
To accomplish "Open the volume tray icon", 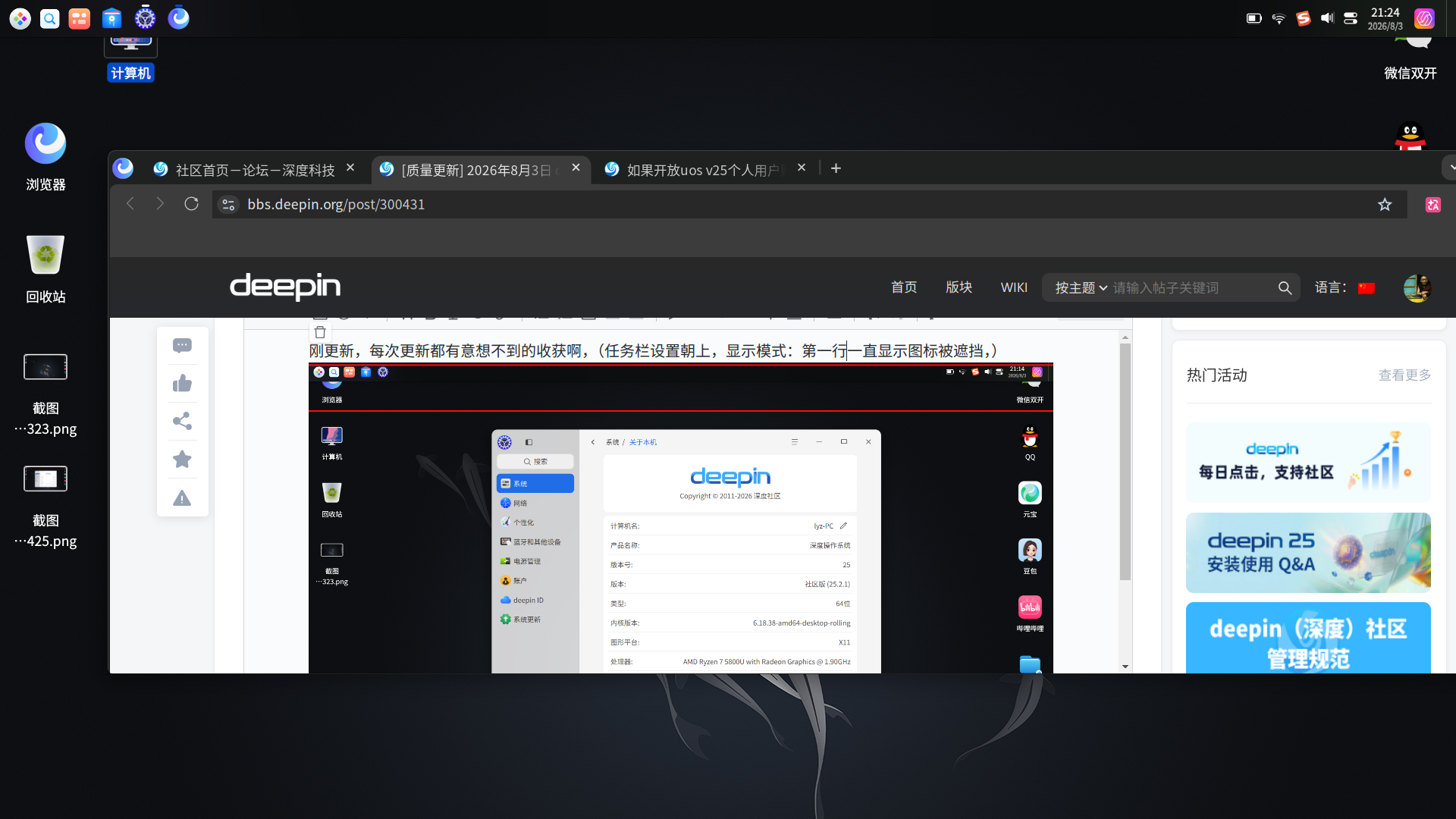I will (x=1327, y=18).
